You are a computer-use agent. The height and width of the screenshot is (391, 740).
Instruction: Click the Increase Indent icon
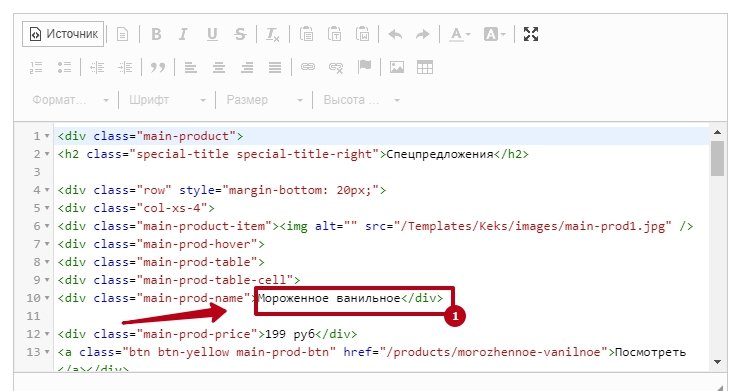tap(125, 68)
